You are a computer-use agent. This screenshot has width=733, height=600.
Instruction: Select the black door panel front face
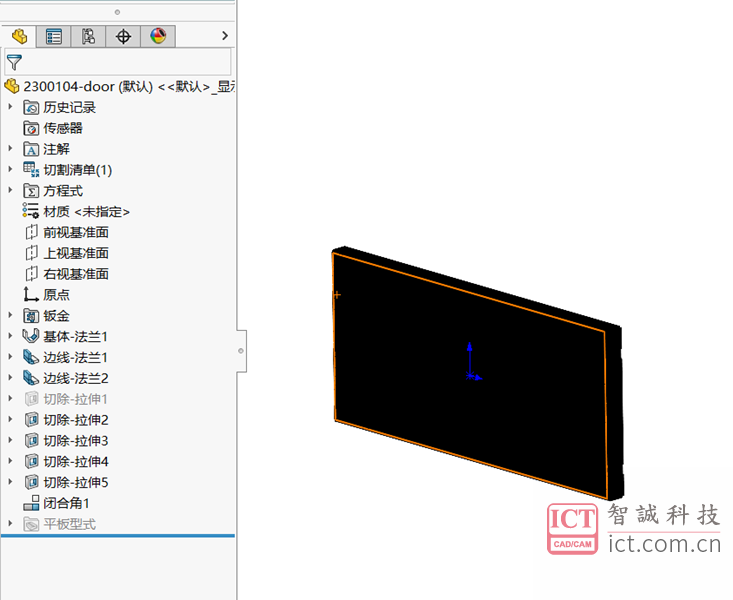pos(470,376)
